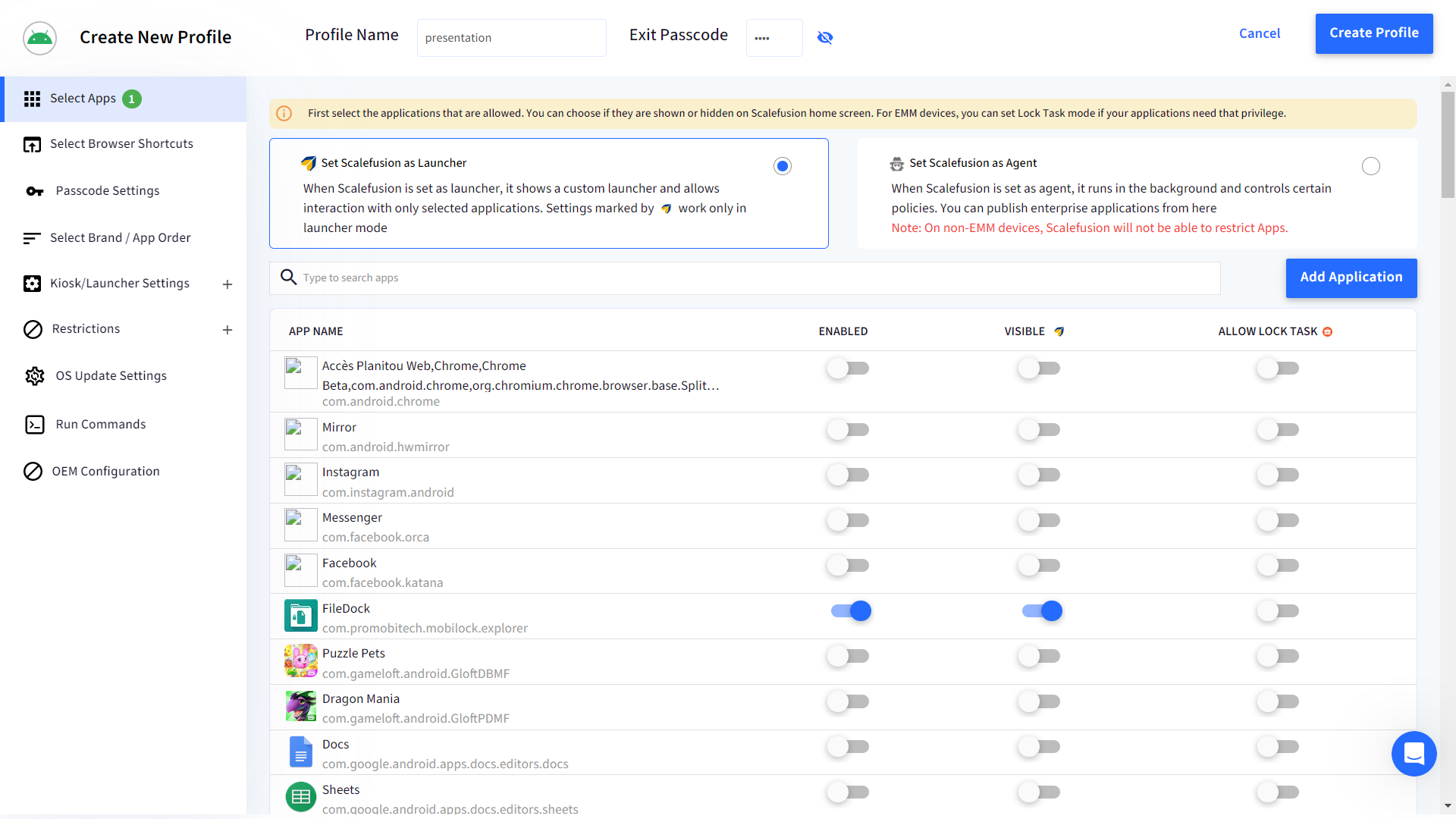
Task: Go to Select Browser Shortcuts
Action: click(x=121, y=144)
